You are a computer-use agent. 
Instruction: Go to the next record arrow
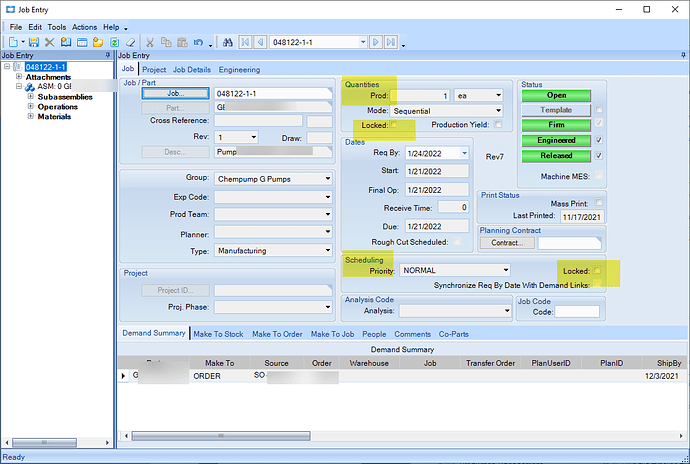[x=375, y=42]
